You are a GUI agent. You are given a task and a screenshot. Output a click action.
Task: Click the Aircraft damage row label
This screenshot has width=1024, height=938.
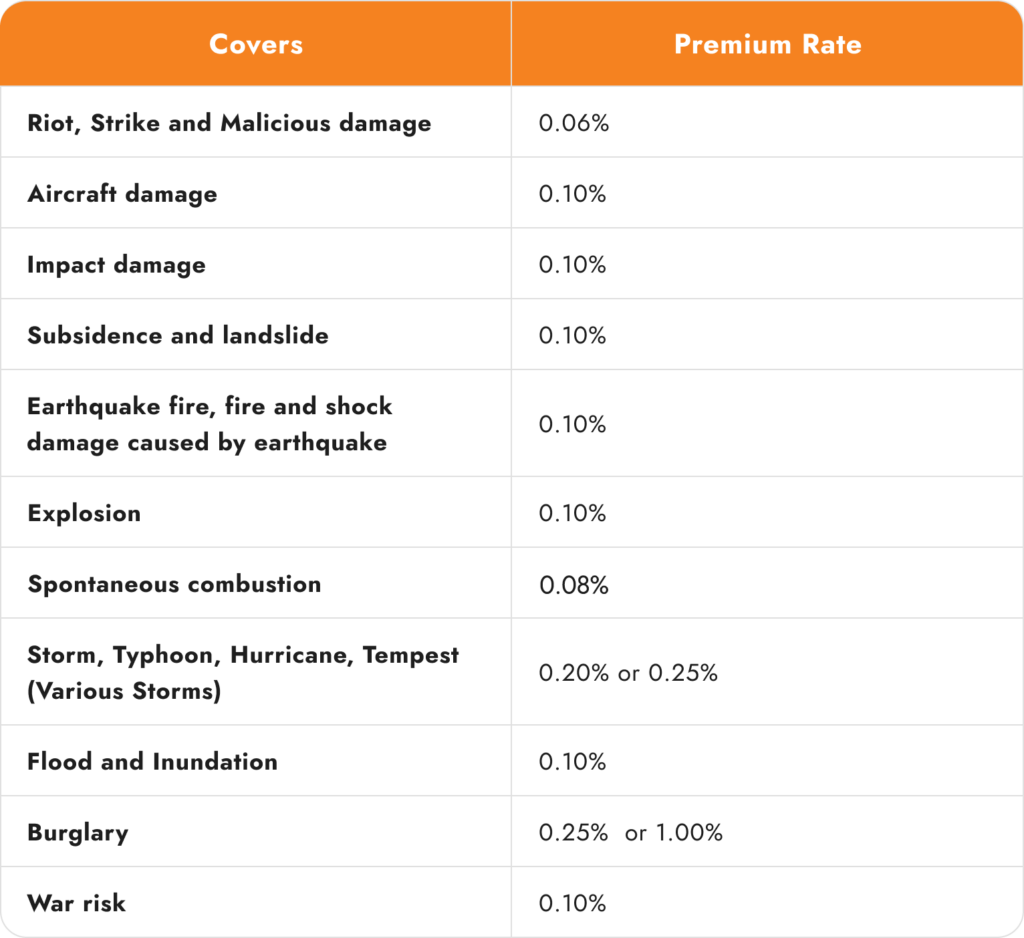122,194
